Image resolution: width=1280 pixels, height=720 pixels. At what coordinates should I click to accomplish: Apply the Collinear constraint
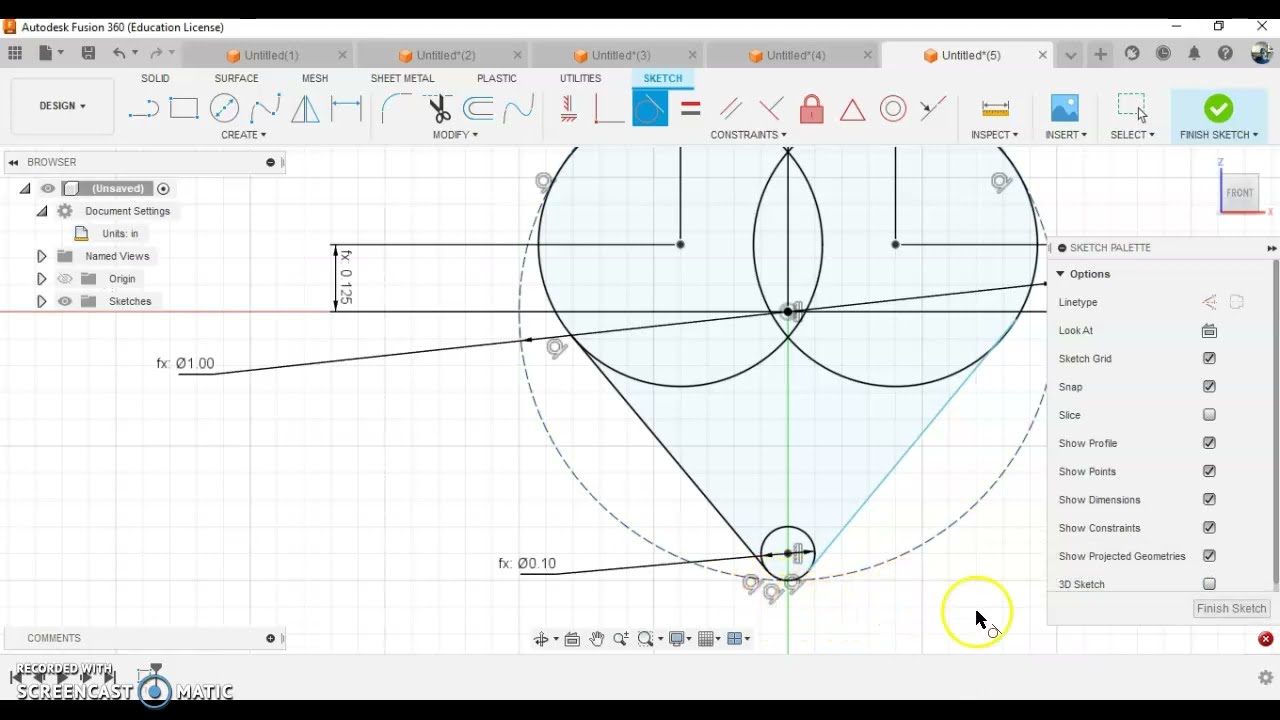click(933, 108)
